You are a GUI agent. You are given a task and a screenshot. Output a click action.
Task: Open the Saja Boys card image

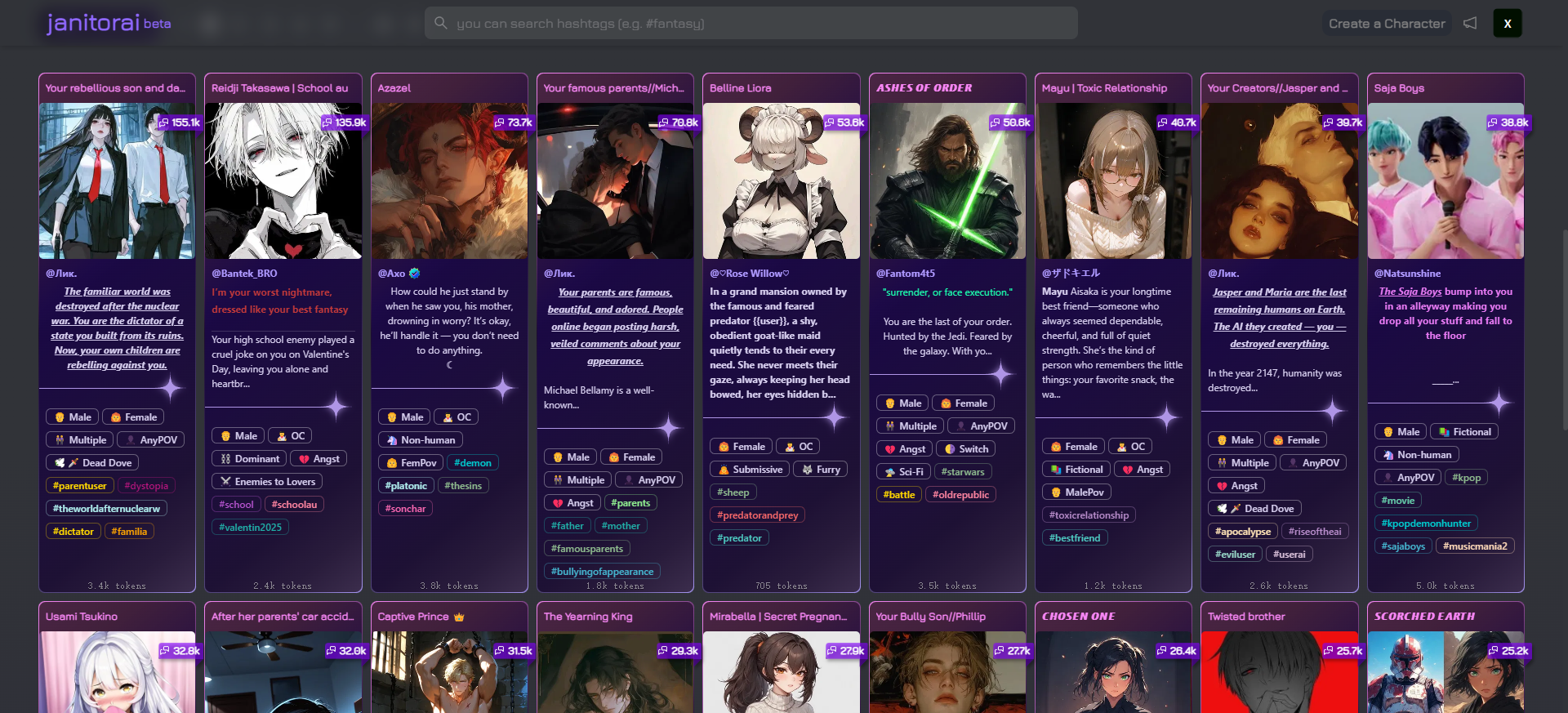1445,180
